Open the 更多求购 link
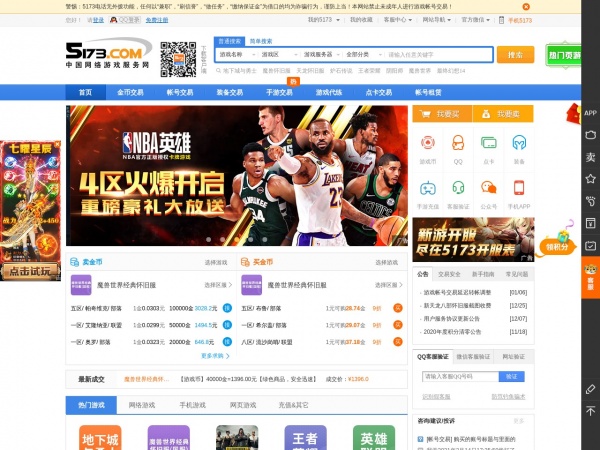 pos(215,356)
